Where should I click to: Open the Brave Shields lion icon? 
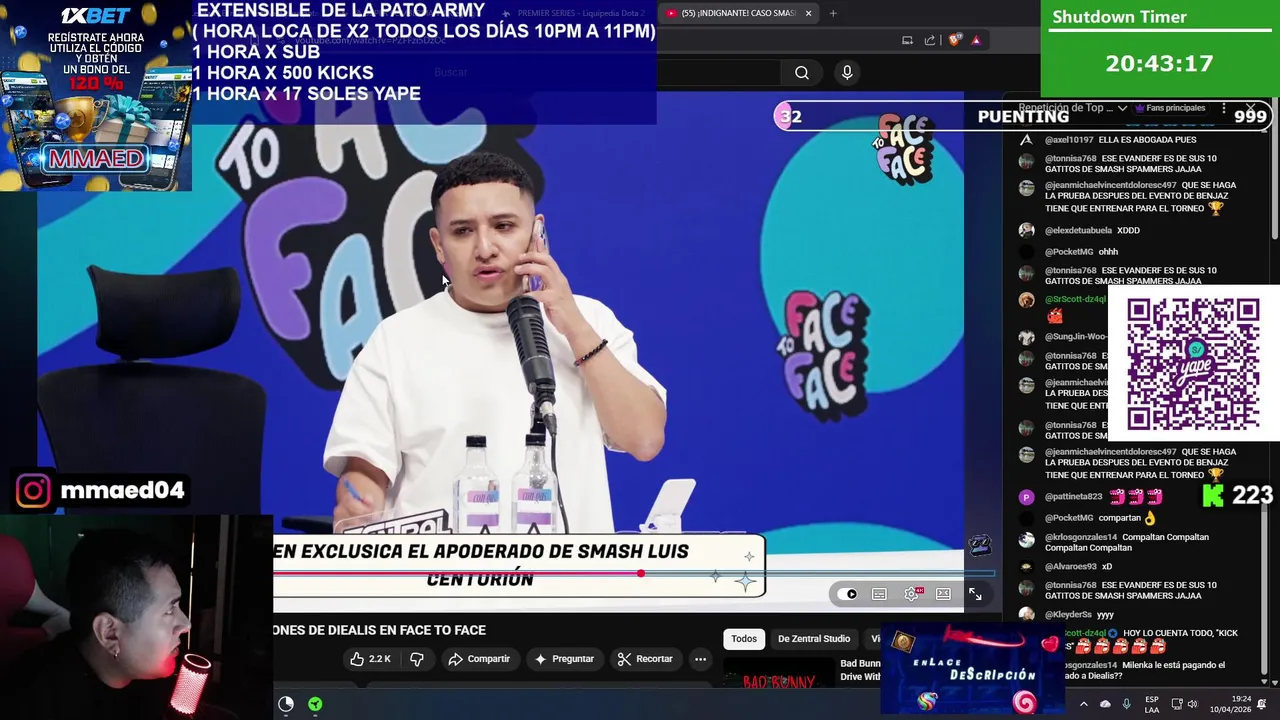pos(954,40)
